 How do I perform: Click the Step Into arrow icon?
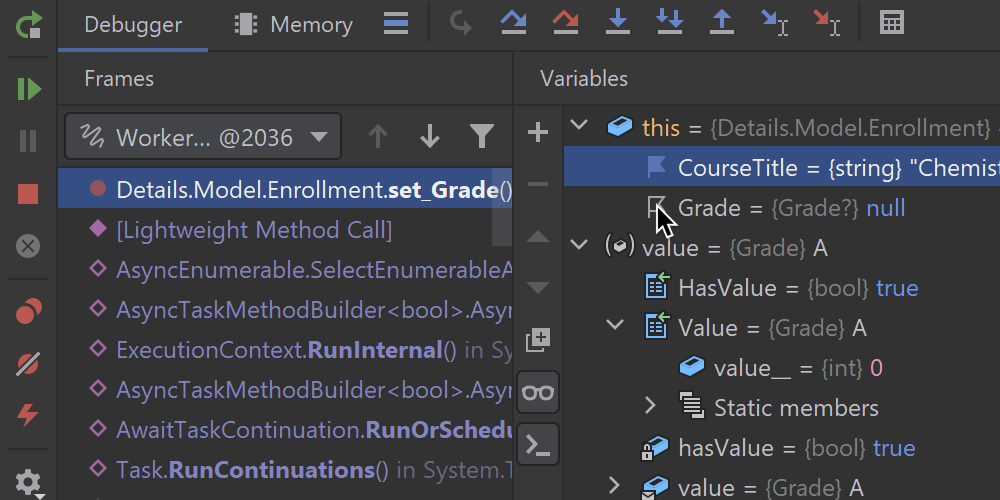pos(619,22)
